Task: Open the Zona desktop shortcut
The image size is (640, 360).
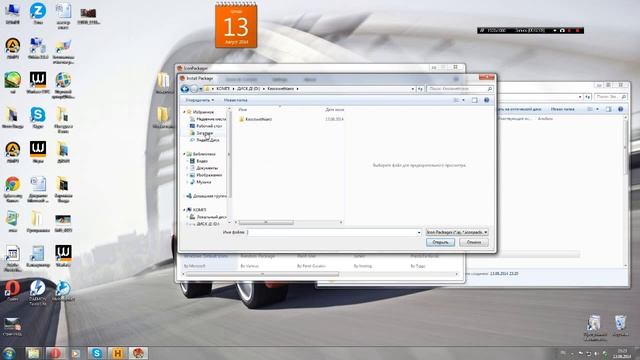Action: point(38,13)
